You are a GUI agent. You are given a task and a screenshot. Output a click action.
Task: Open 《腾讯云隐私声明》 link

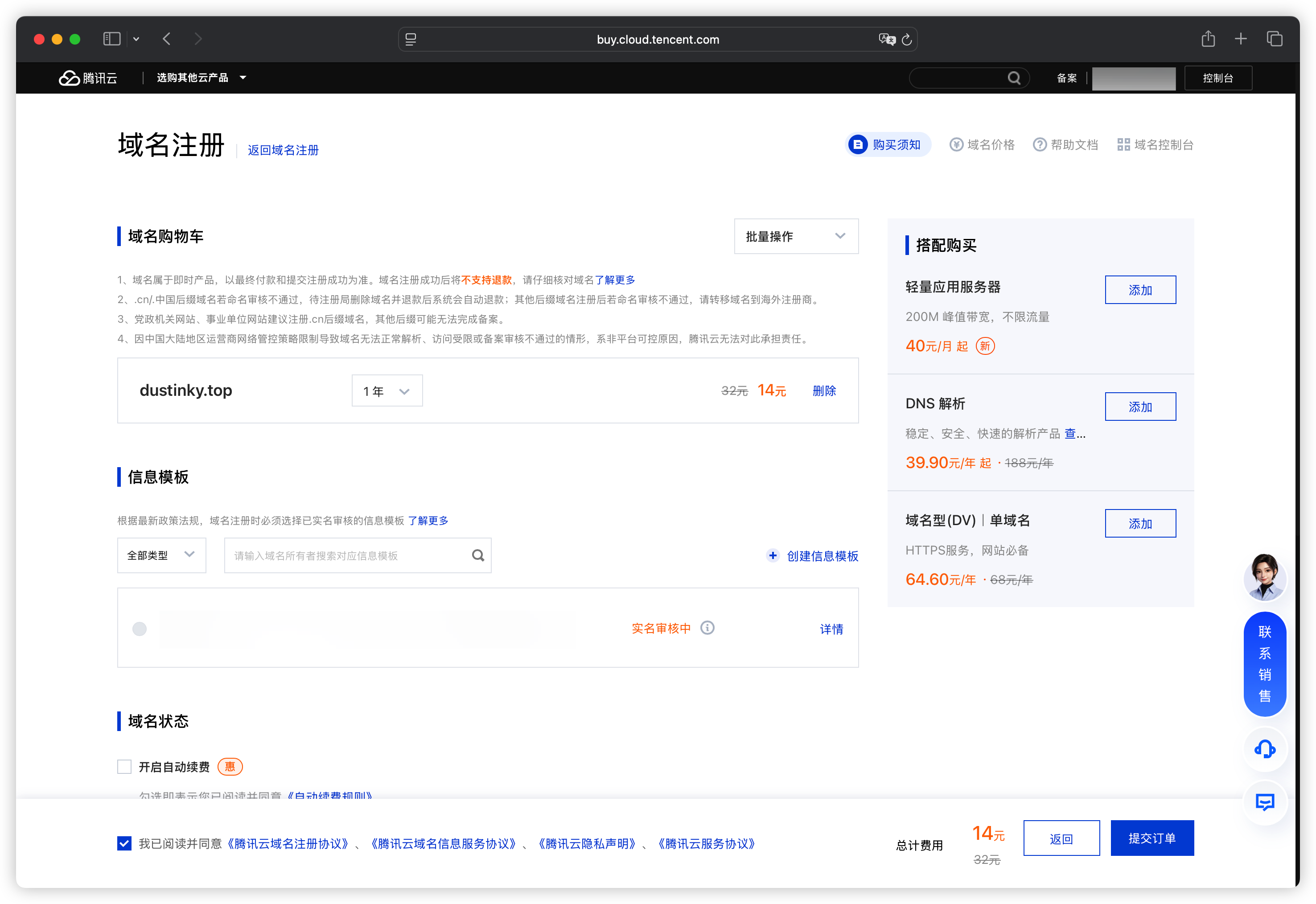(587, 844)
